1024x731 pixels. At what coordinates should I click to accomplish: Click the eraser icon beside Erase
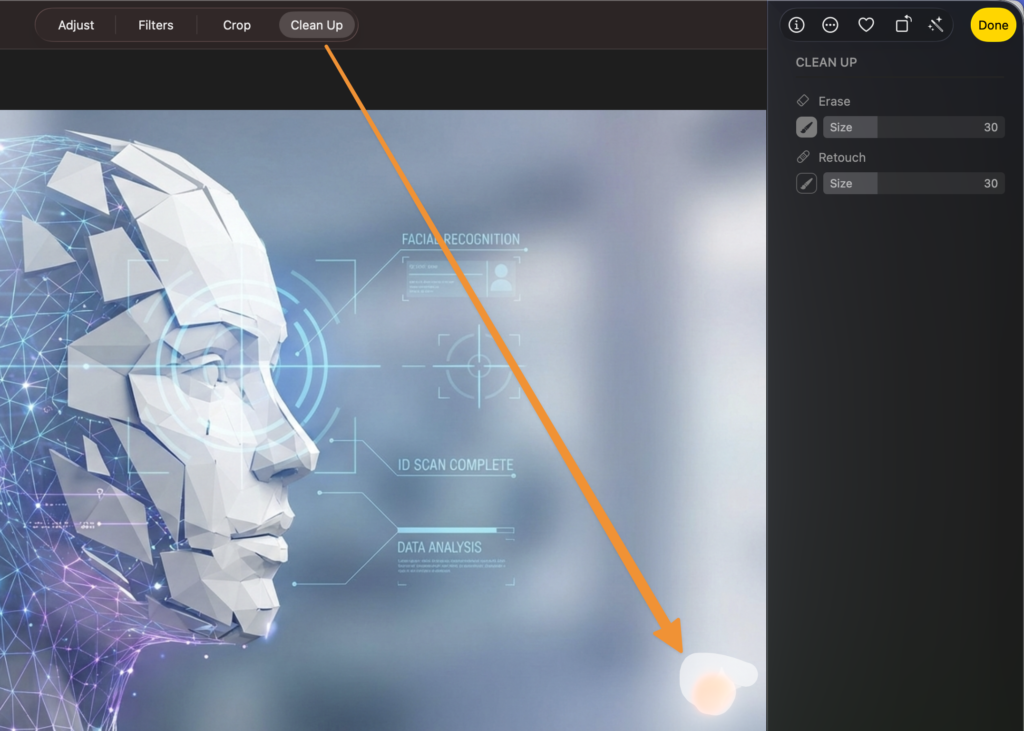click(803, 101)
